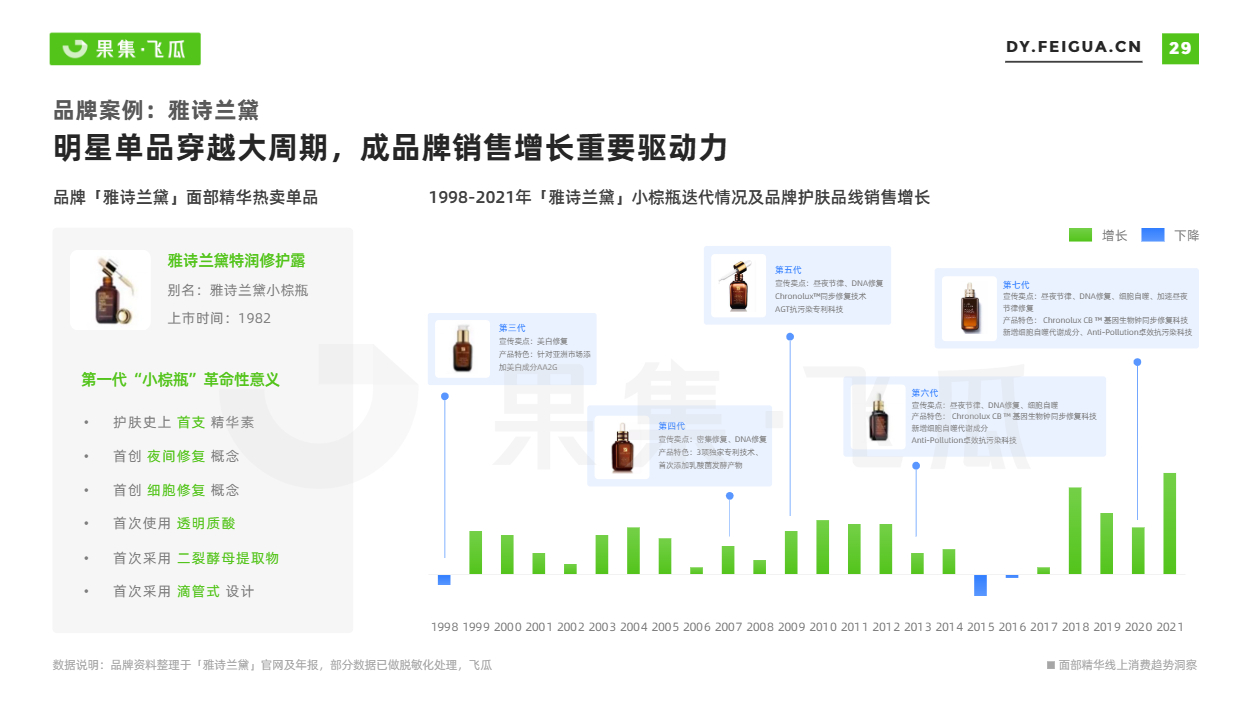Click the 第六代 generation title

[x=925, y=393]
